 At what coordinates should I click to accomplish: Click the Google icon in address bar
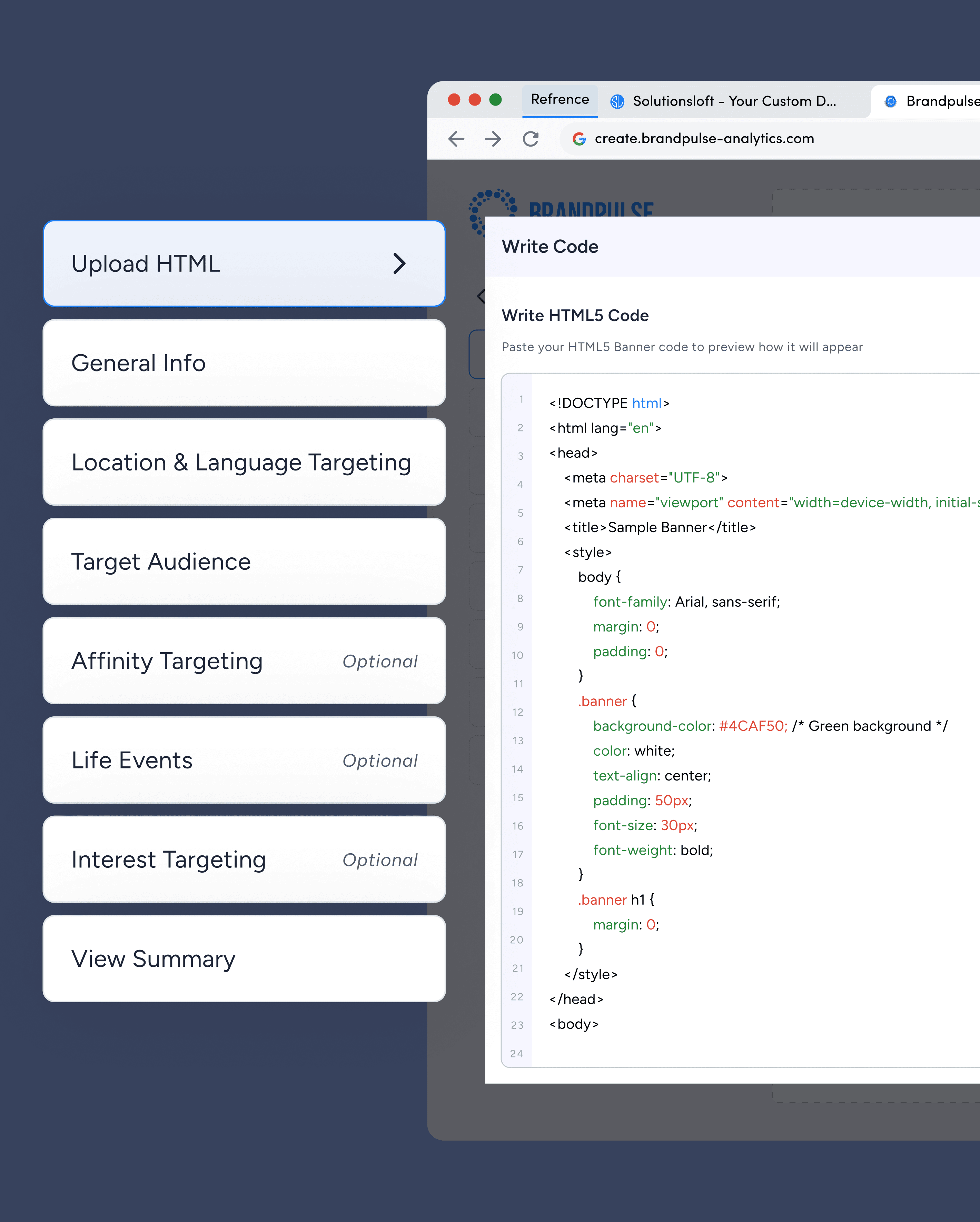coord(579,139)
